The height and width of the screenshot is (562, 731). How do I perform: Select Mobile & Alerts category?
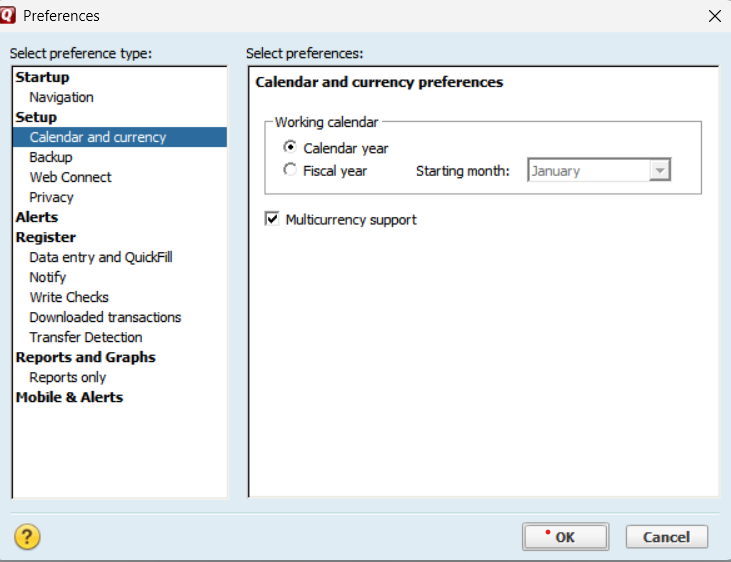coord(69,397)
